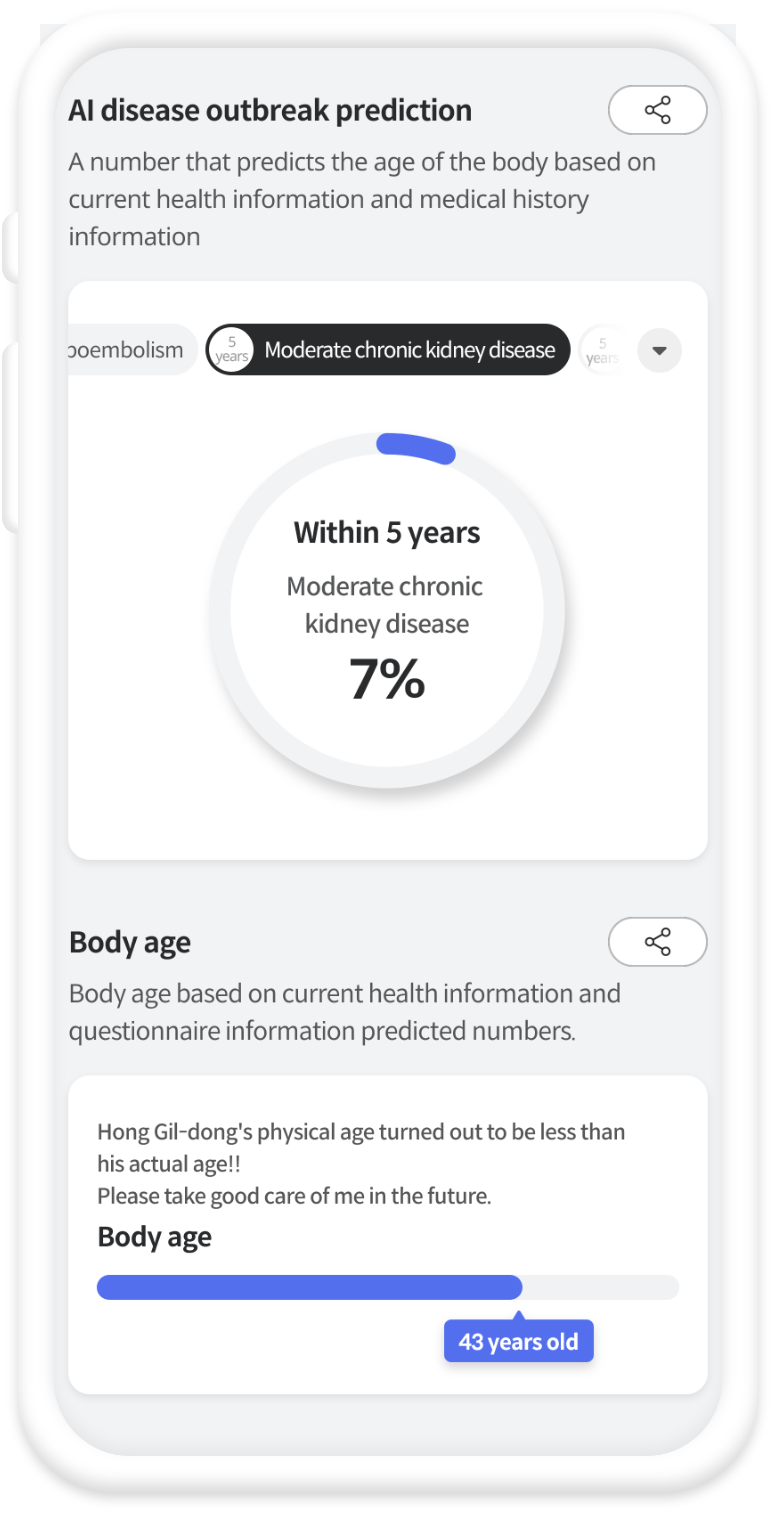Screen dimensions: 776x1516
Task: Click the Moderate chronic kidney disease gauge text
Action: tap(386, 605)
